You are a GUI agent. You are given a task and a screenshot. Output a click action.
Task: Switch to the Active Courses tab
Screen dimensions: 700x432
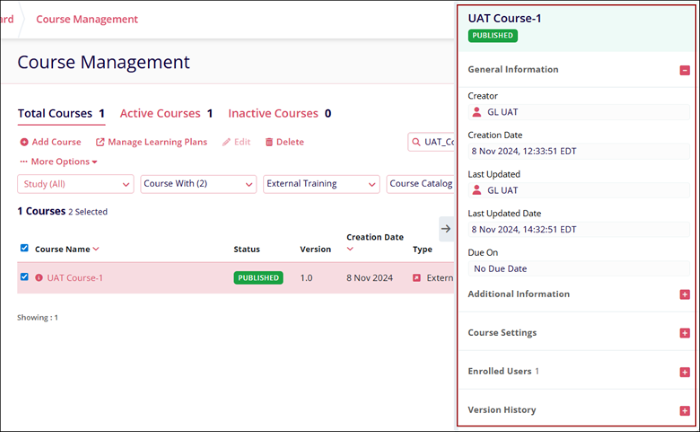166,114
